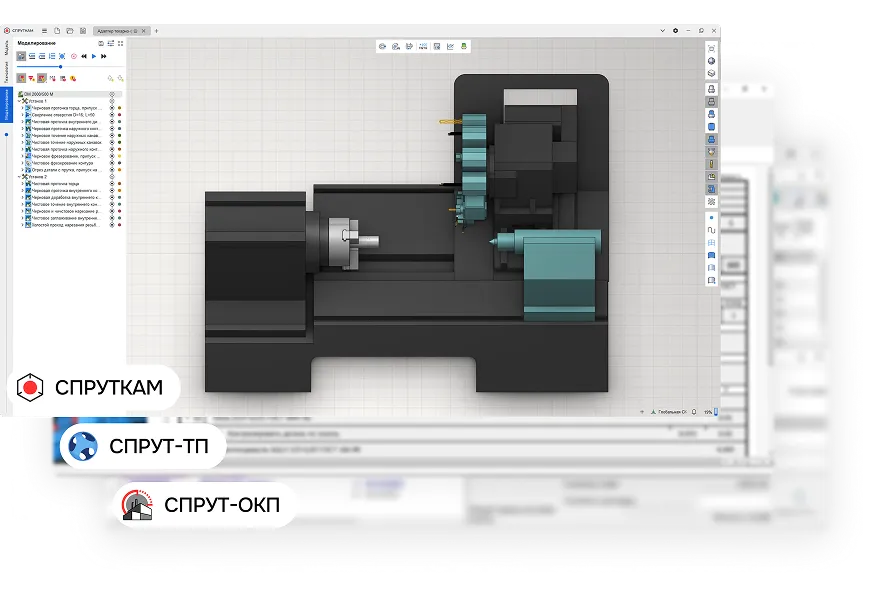Toggle visibility of Холостой проход operation
The image size is (870, 604).
112,225
